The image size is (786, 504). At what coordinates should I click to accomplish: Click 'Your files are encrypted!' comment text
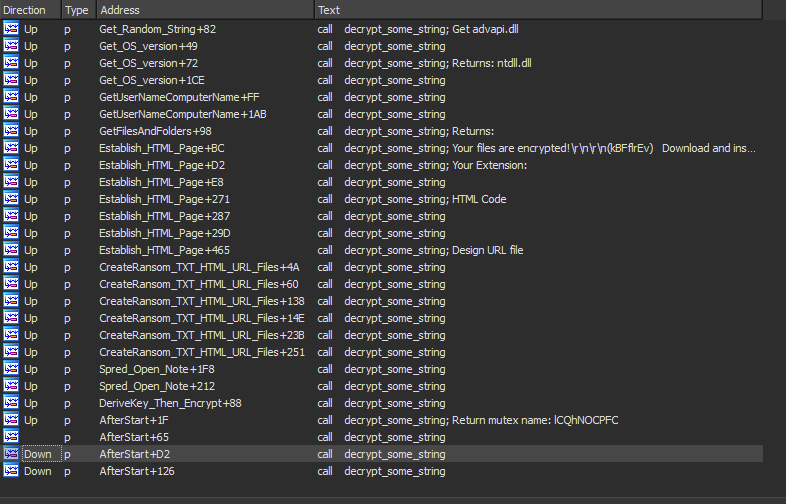[511, 148]
